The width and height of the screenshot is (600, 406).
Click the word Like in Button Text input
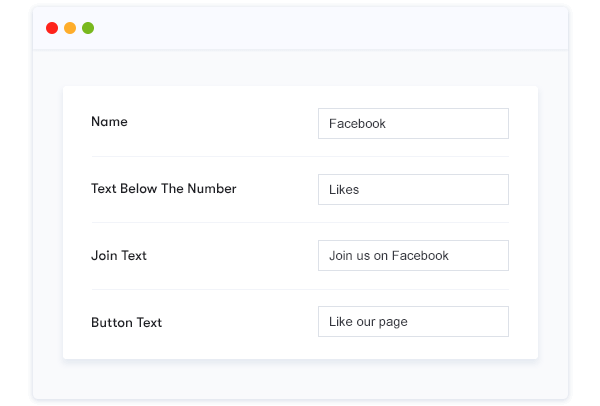341,321
